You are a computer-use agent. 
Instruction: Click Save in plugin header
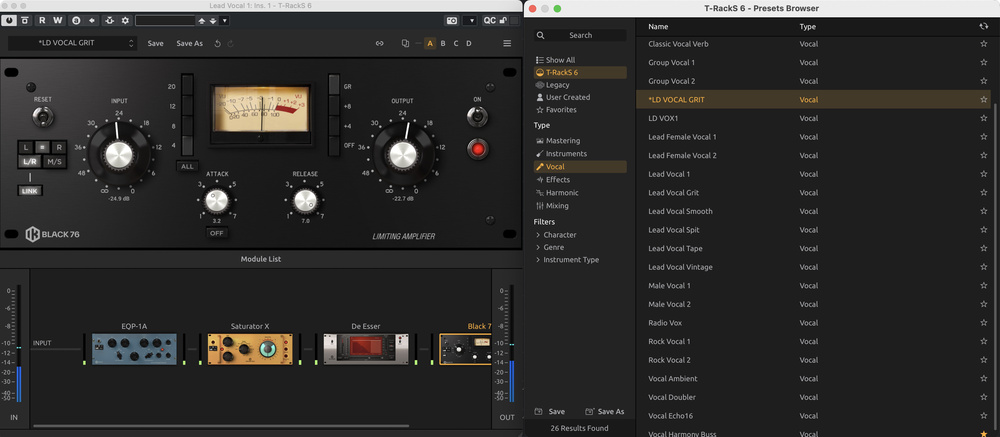pyautogui.click(x=156, y=43)
